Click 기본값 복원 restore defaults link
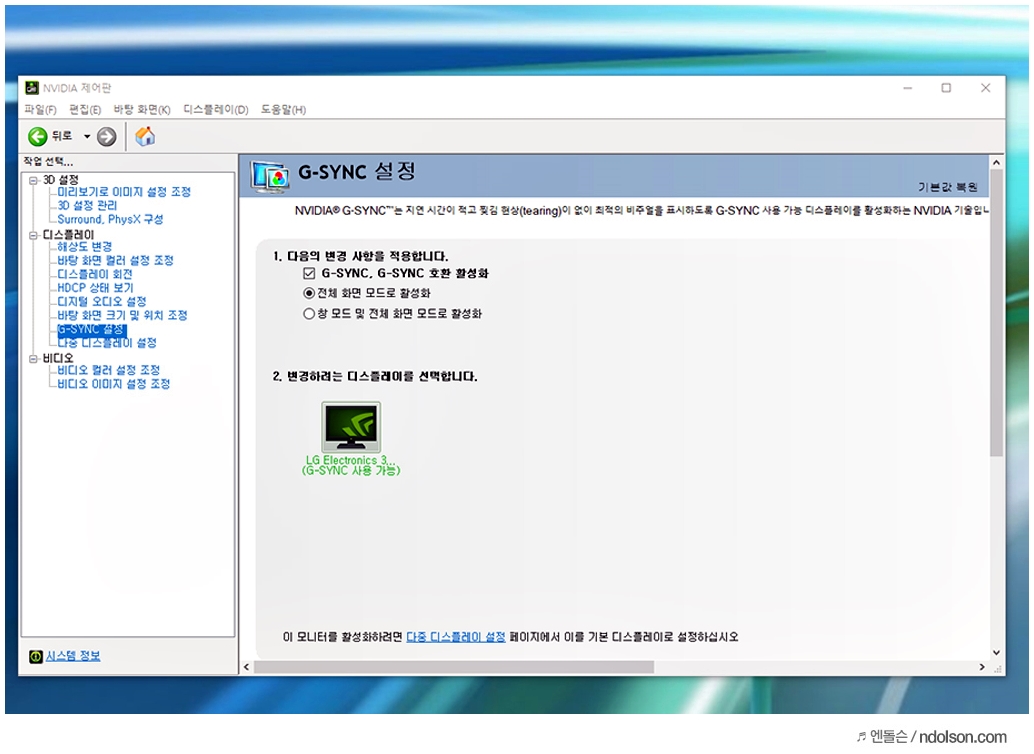This screenshot has height=754, width=1034. pyautogui.click(x=948, y=187)
